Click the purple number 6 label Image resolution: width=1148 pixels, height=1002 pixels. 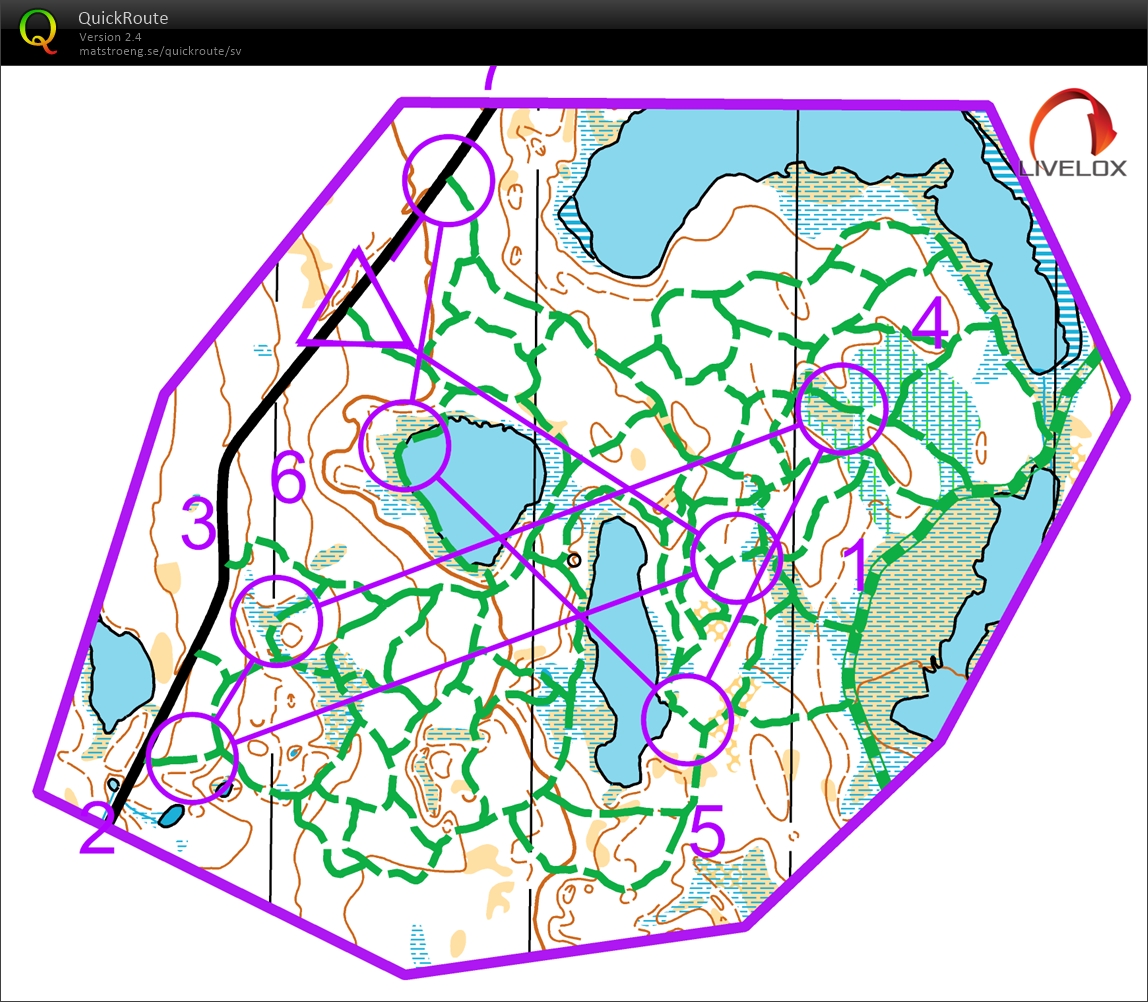pos(288,476)
